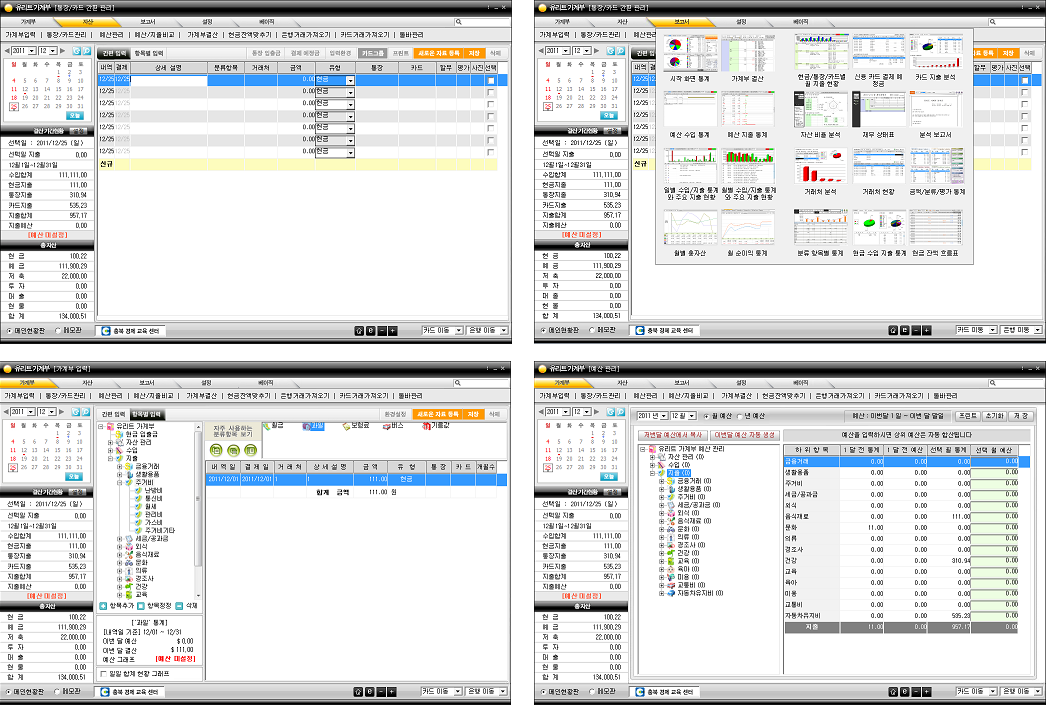Open 예산/지출비교 menu in the 예산 관리 window
Viewport: 1049px width, 717px height.
click(688, 396)
